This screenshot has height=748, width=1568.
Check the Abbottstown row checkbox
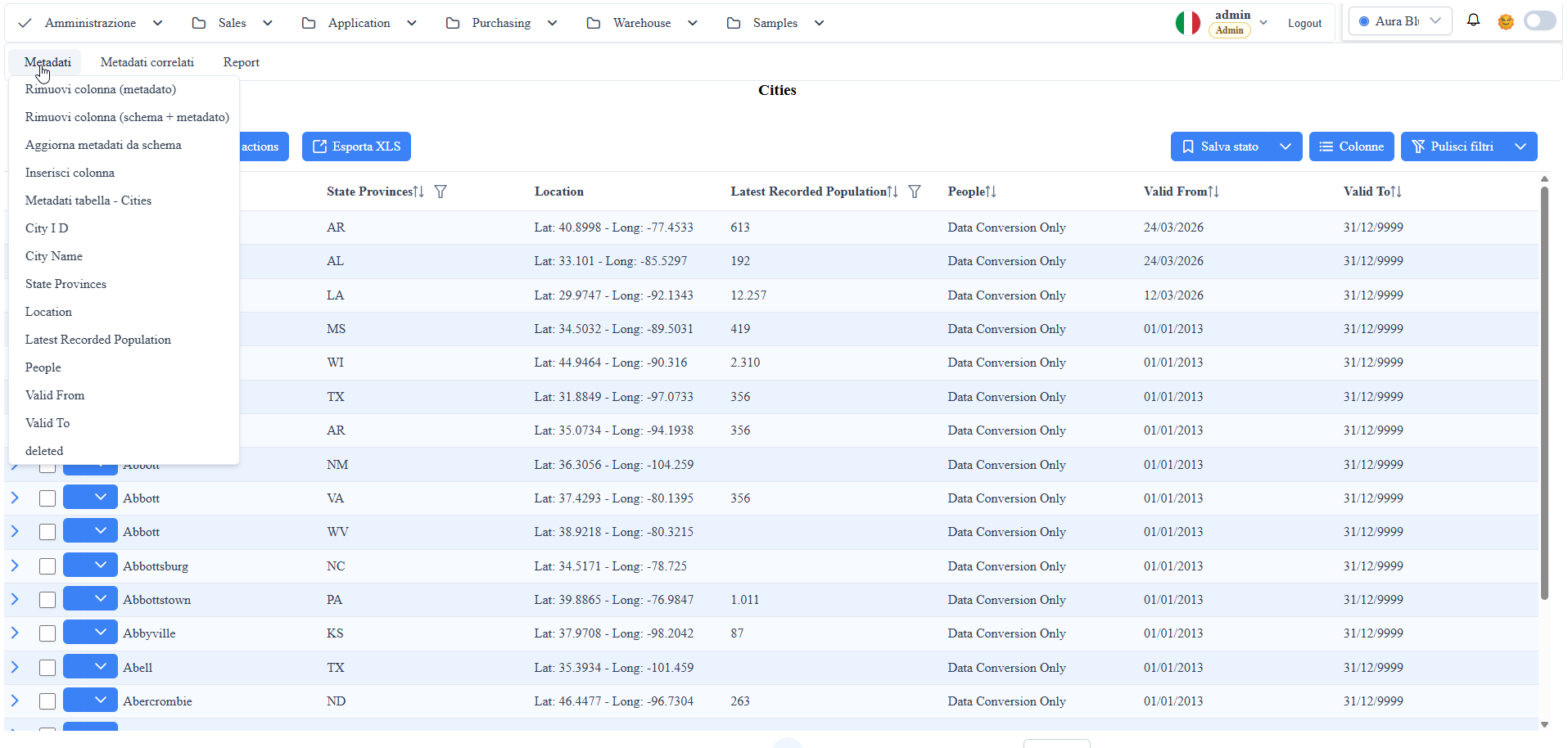47,600
